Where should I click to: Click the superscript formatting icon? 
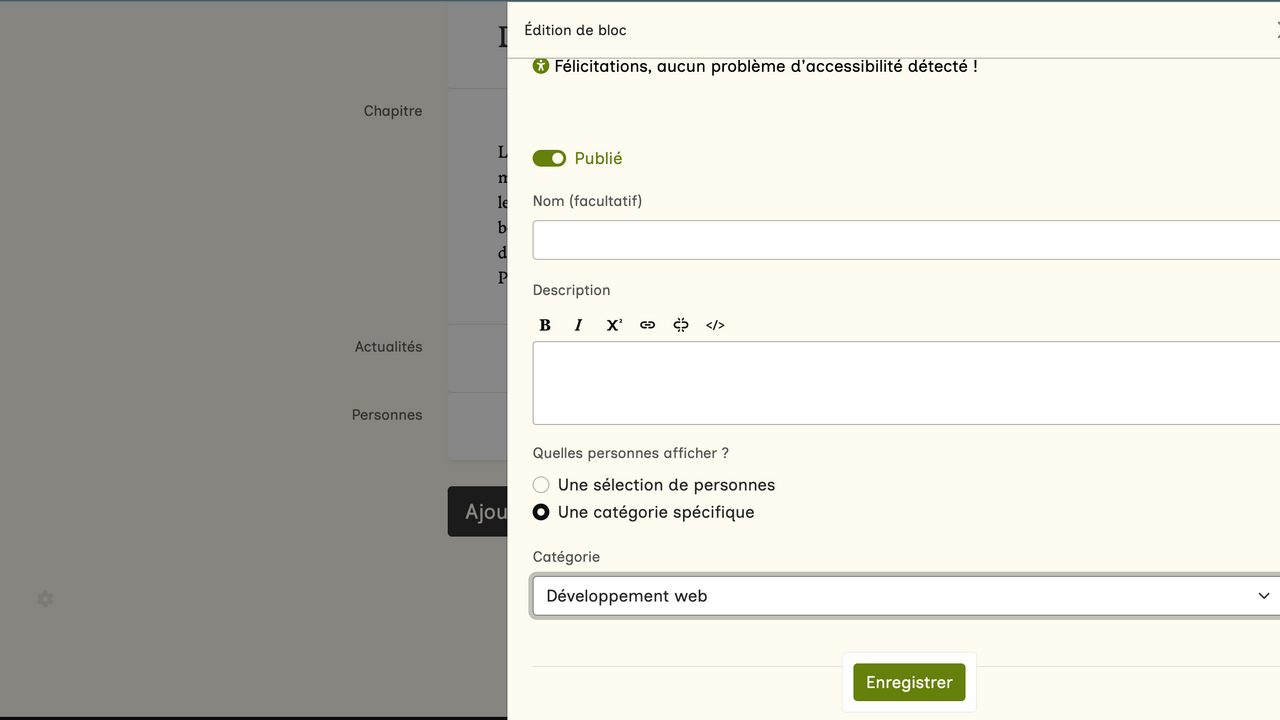[613, 325]
